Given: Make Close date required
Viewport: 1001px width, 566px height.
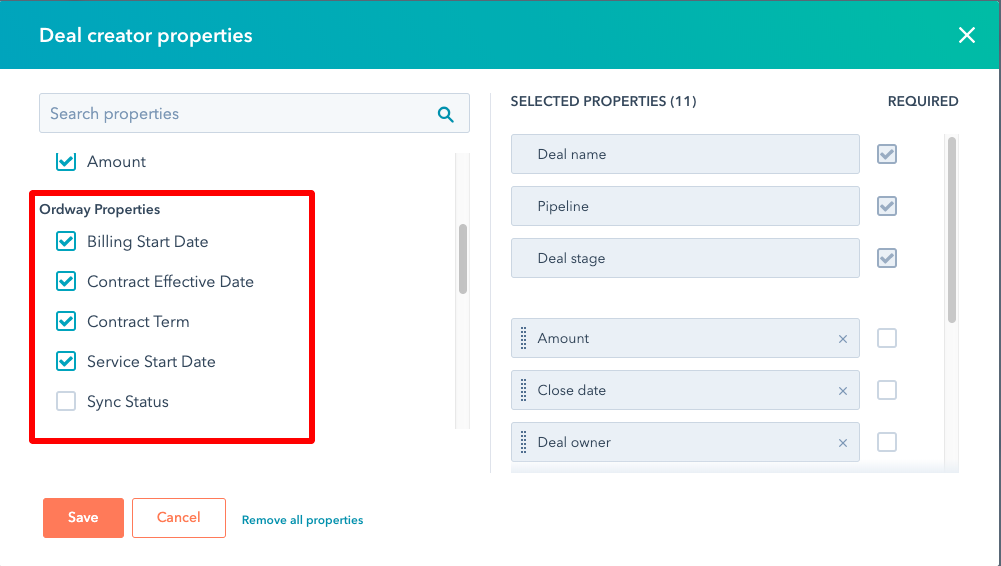Looking at the screenshot, I should pos(887,390).
